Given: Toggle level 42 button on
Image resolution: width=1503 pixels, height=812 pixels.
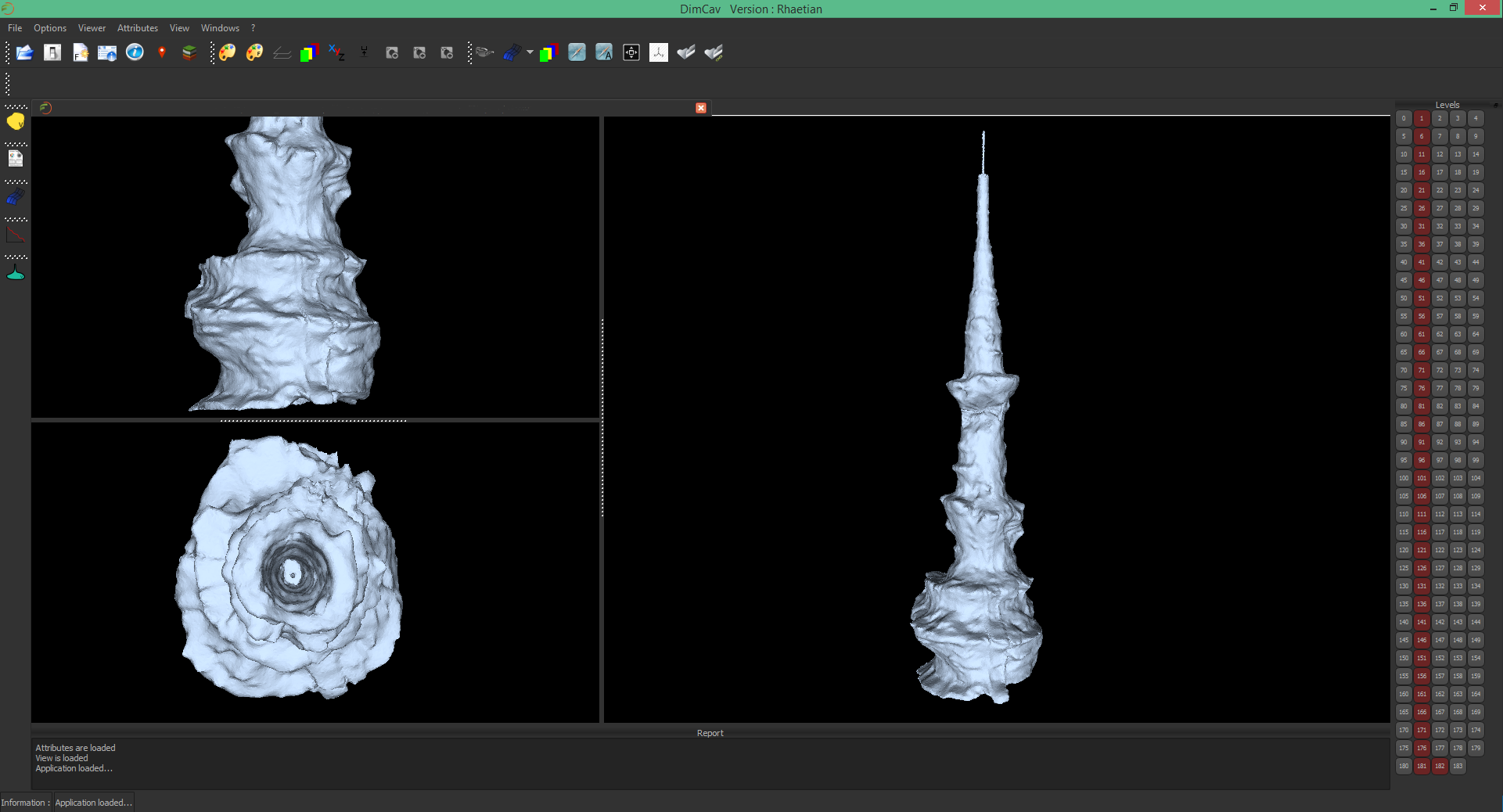Looking at the screenshot, I should (1440, 262).
